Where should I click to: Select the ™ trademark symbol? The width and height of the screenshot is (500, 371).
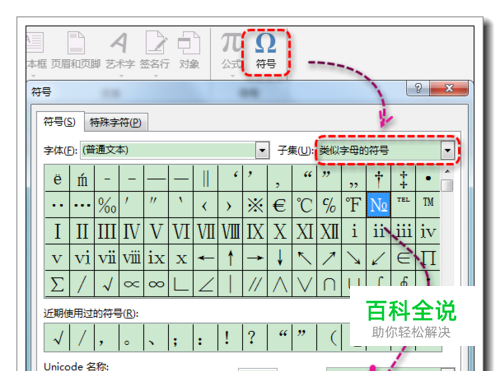tap(428, 205)
